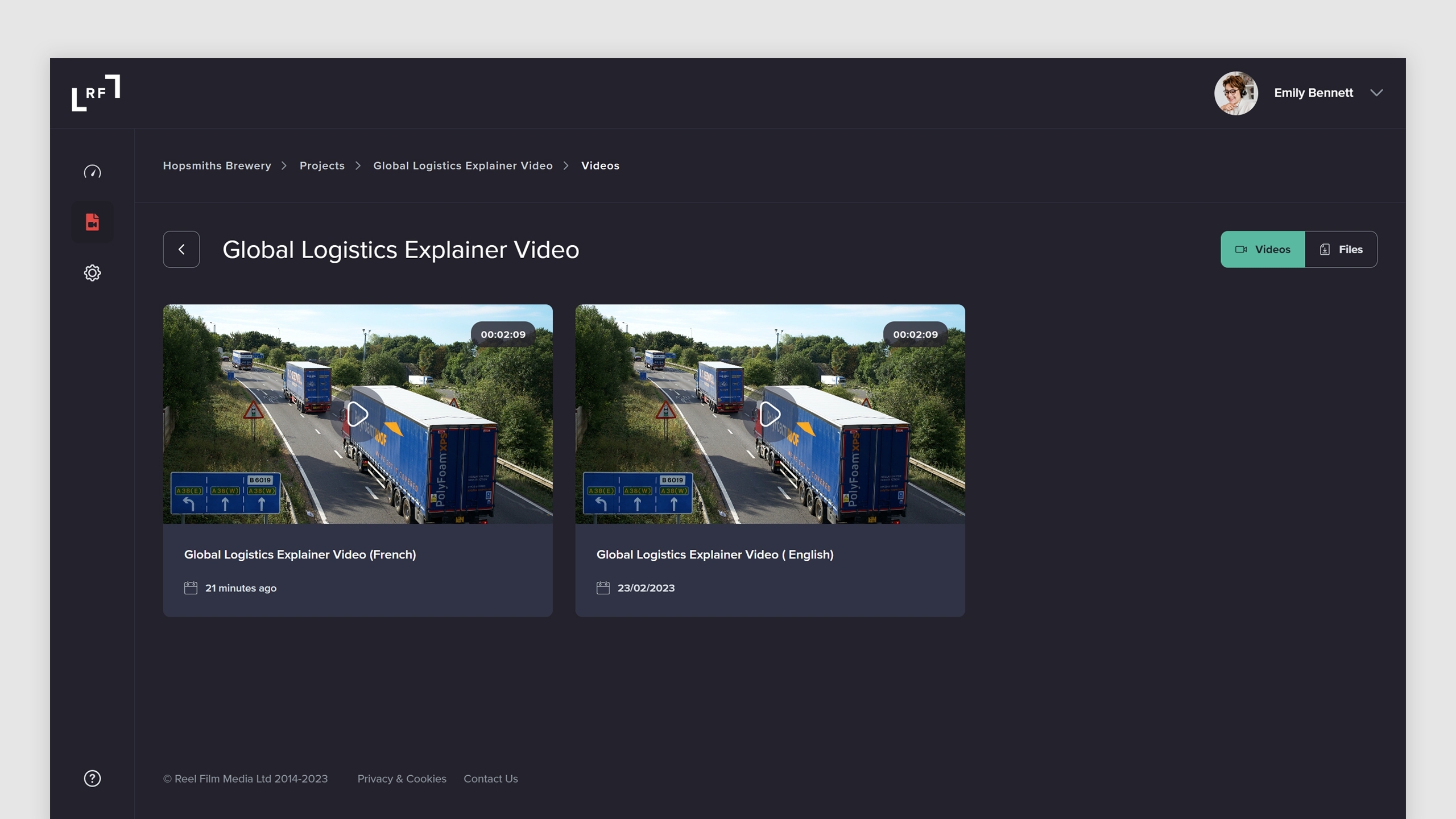Image resolution: width=1456 pixels, height=819 pixels.
Task: Open Global Logistics Explainer Video breadcrumb
Action: (x=462, y=166)
